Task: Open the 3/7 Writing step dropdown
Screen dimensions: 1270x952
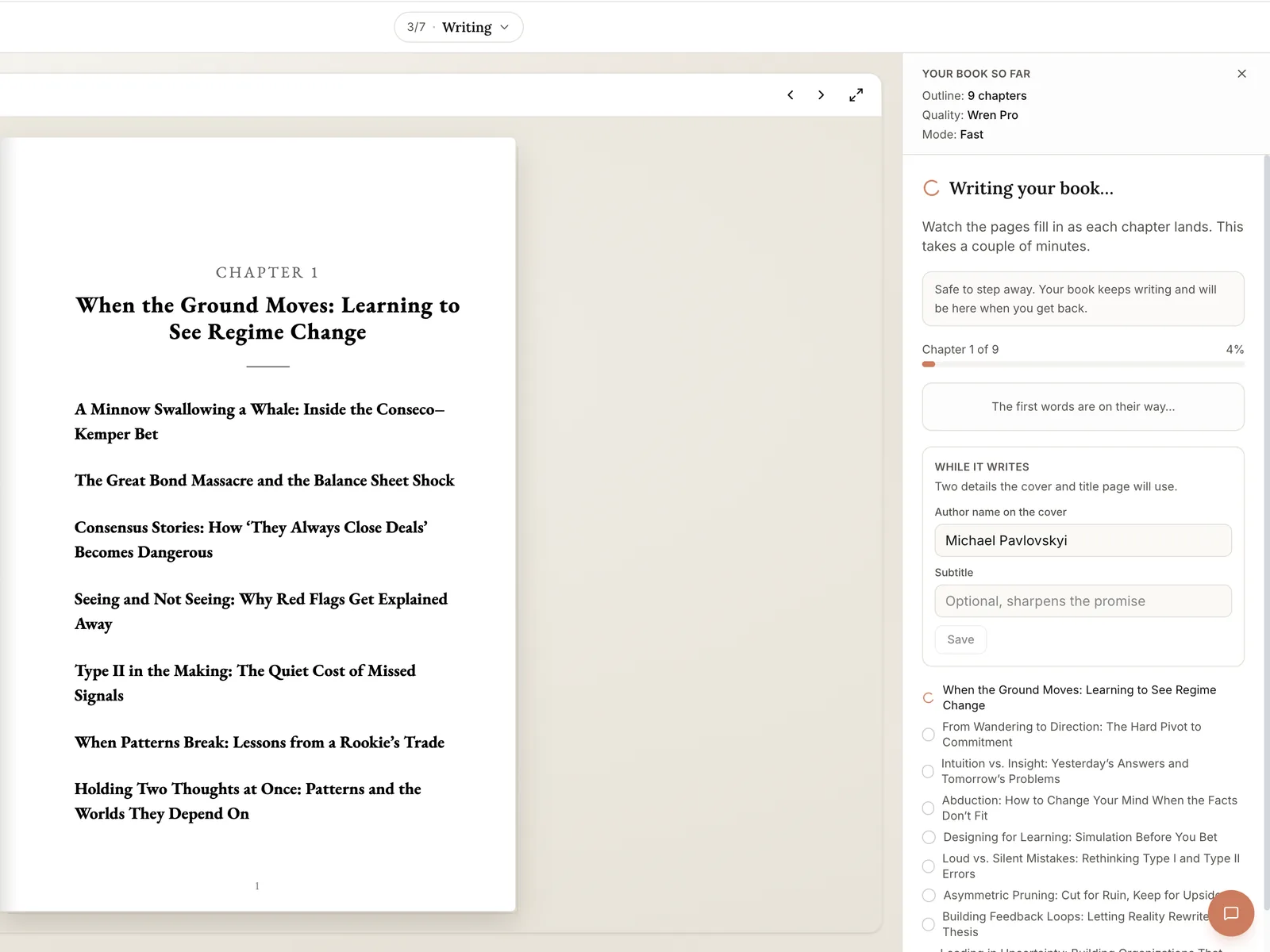Action: click(459, 27)
